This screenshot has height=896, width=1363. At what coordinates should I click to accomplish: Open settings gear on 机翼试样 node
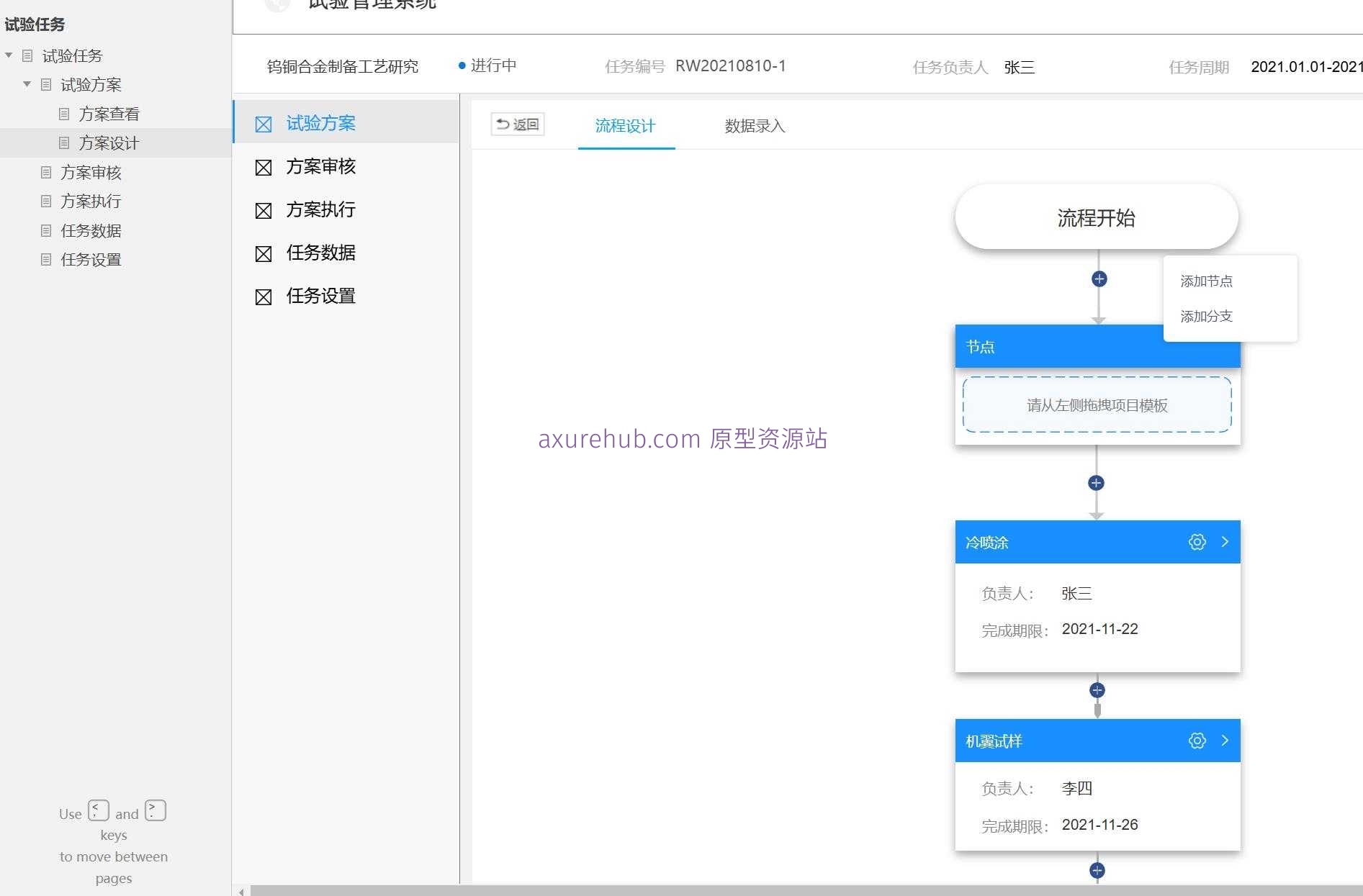click(x=1197, y=741)
